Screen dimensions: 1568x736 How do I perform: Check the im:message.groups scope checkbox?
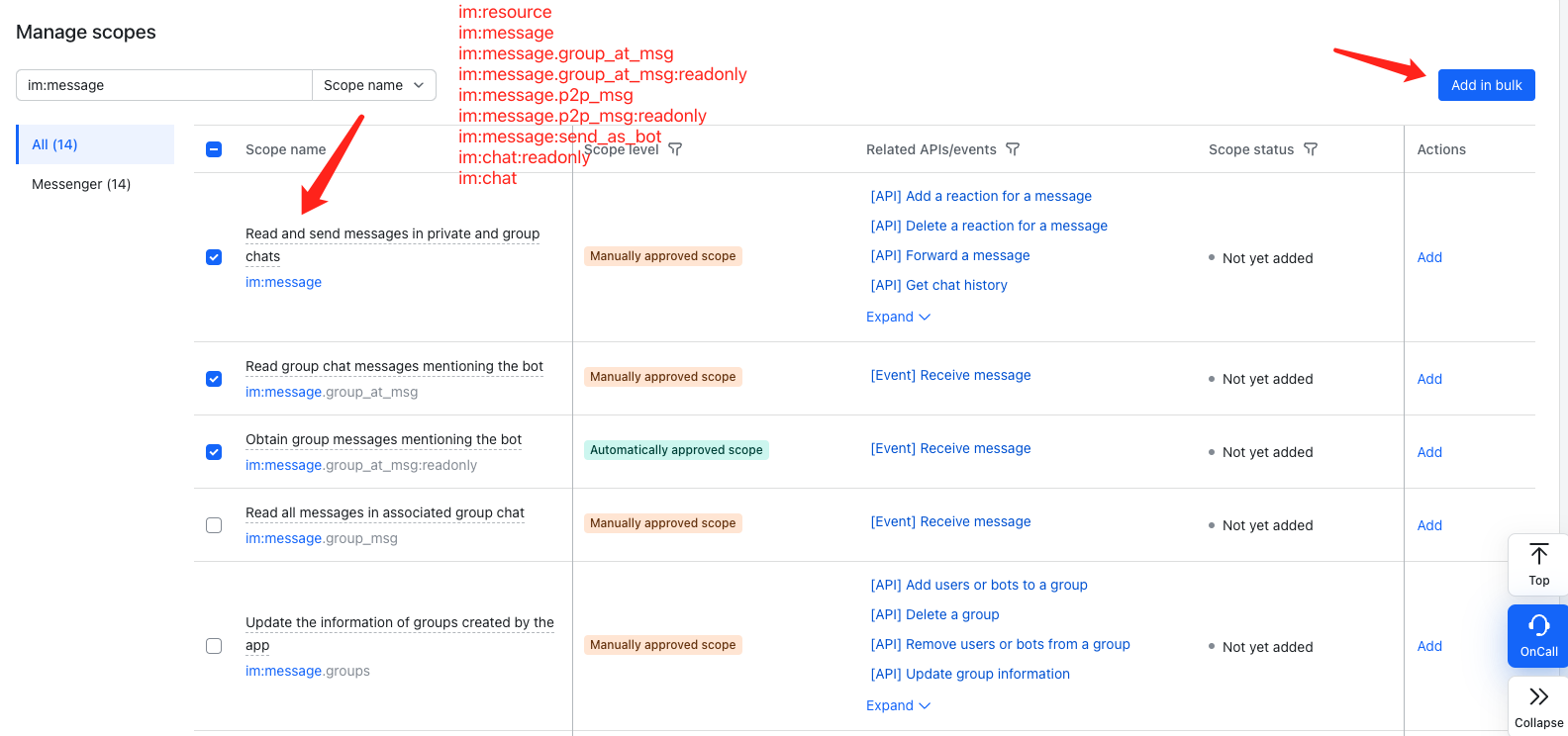tap(214, 646)
